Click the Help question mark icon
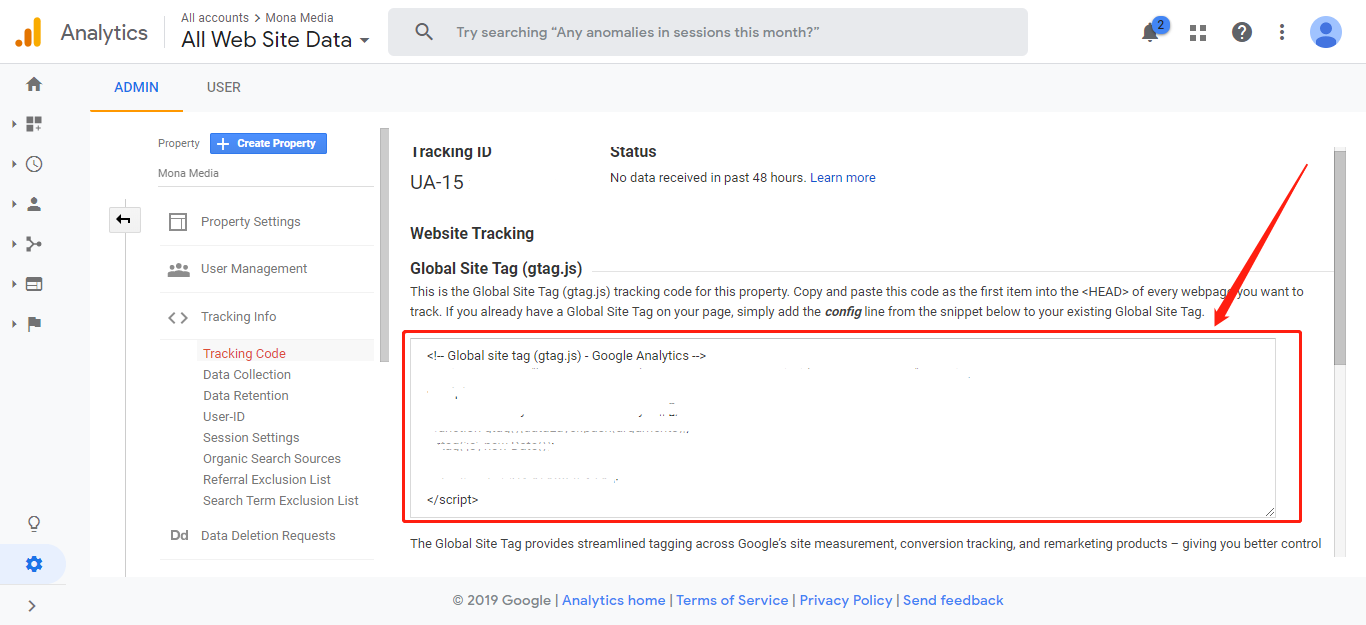 (x=1242, y=32)
